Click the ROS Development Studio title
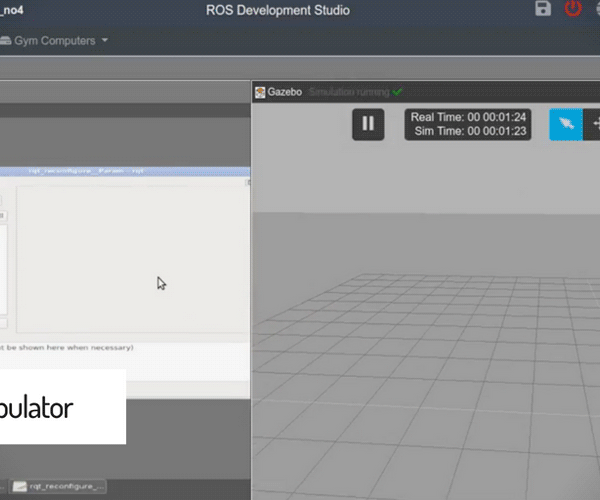This screenshot has height=500, width=600. click(x=278, y=10)
